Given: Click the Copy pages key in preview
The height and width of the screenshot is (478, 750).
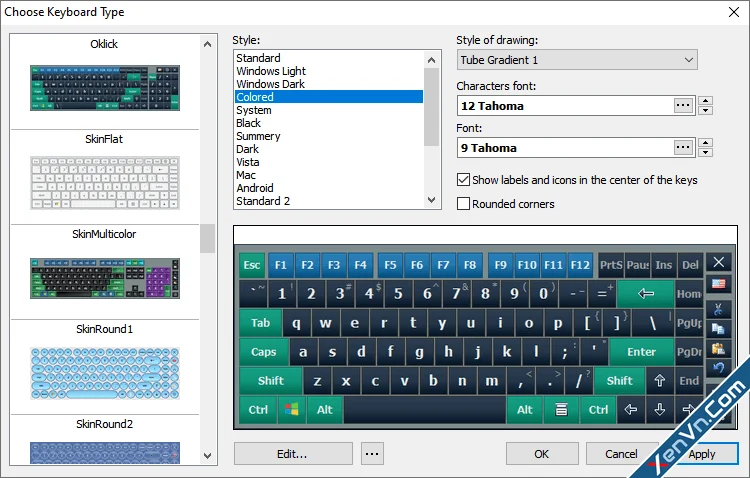Looking at the screenshot, I should click(x=718, y=329).
